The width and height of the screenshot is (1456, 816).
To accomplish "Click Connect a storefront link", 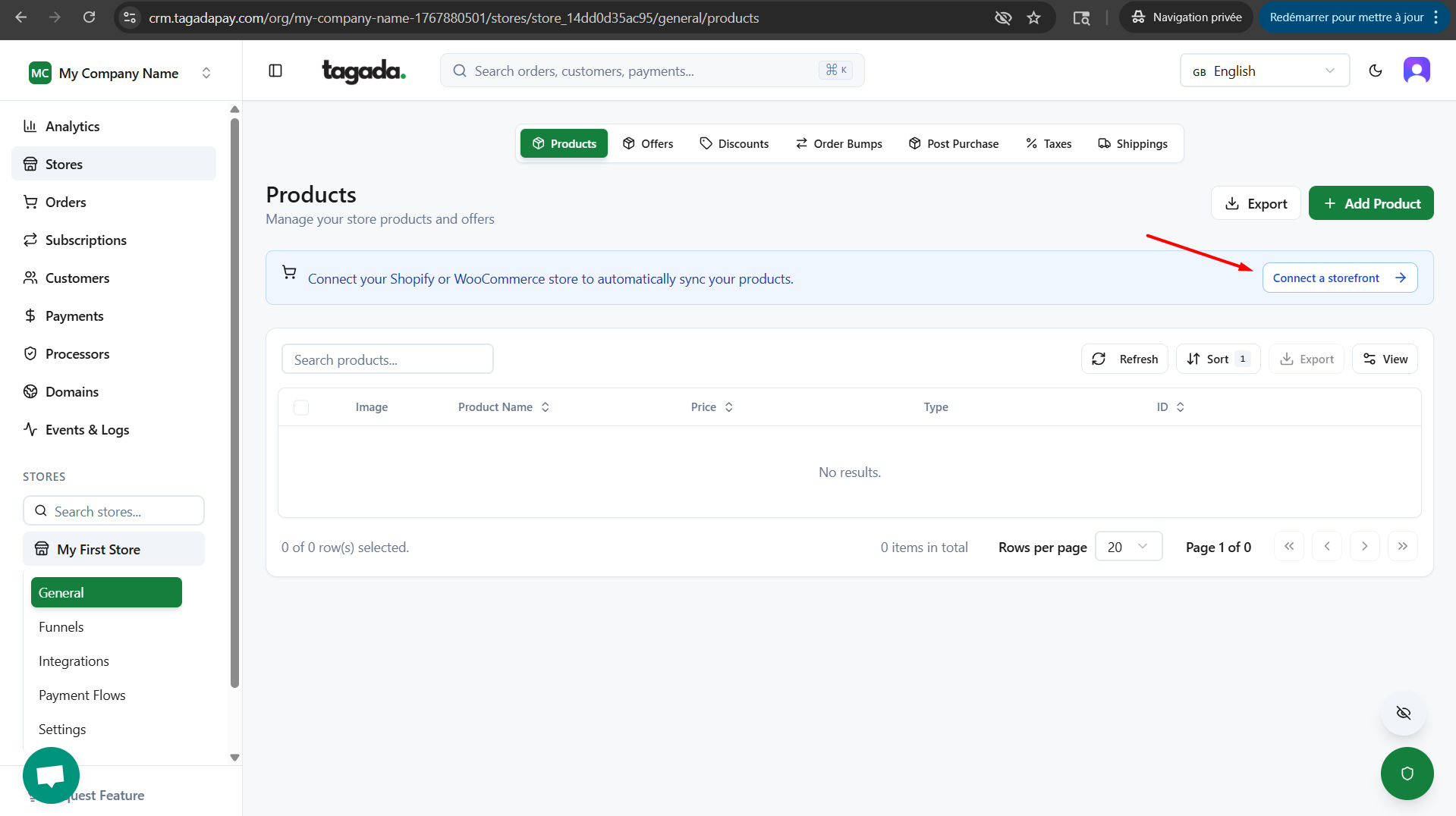I will tap(1339, 278).
